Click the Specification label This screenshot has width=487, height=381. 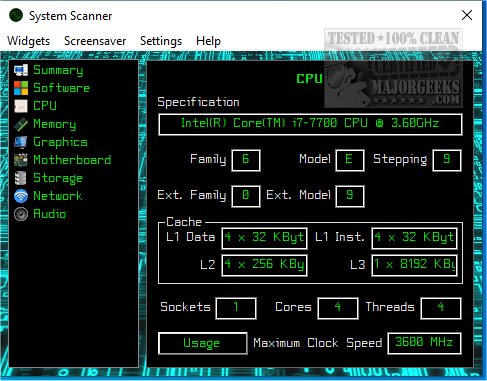pos(198,102)
